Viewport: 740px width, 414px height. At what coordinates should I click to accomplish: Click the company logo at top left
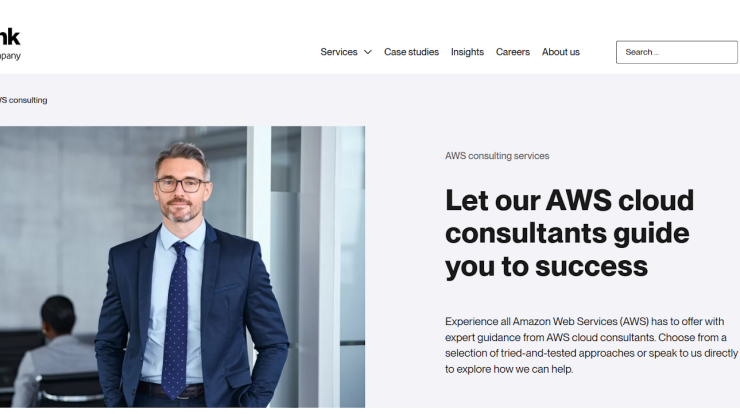coord(9,37)
